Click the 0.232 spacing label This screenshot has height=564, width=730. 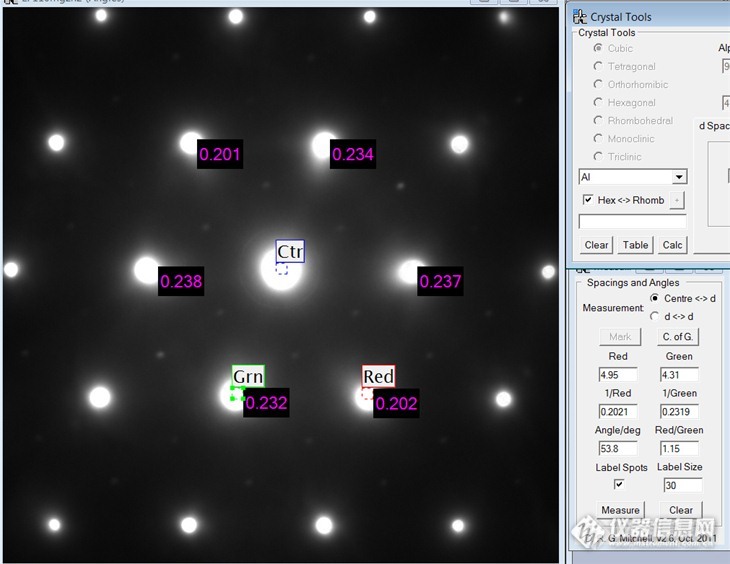pos(266,402)
